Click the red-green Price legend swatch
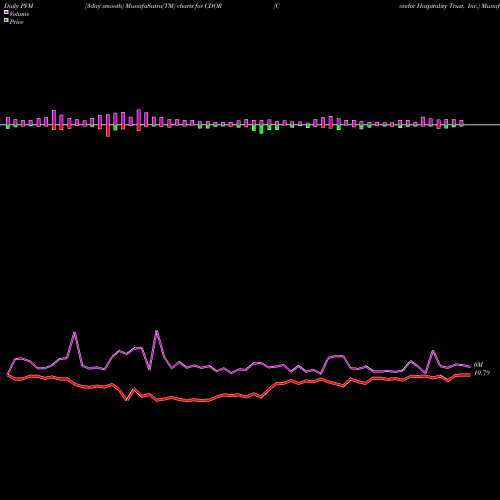 tap(6, 21)
